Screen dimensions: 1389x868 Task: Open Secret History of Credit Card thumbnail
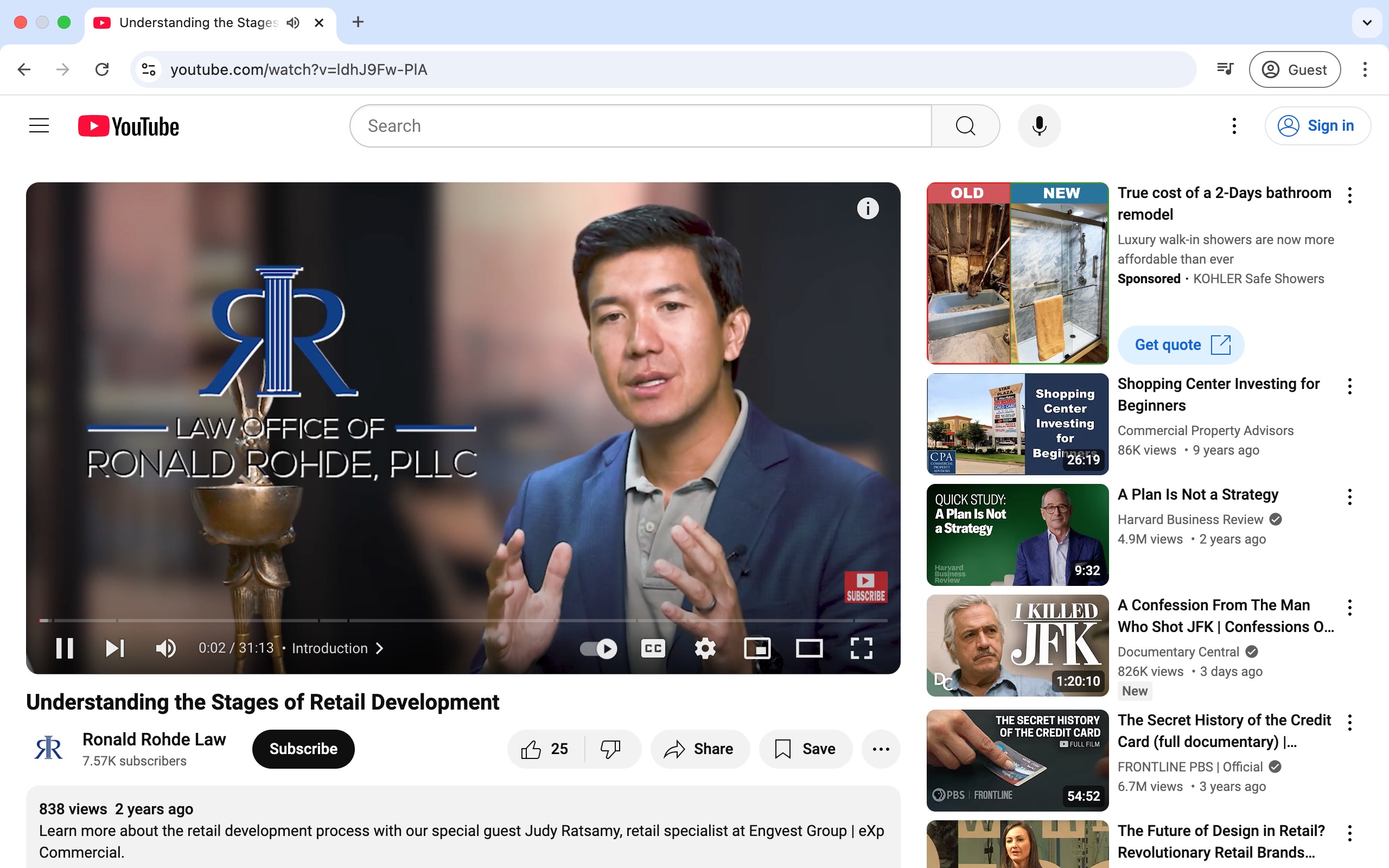[x=1017, y=760]
